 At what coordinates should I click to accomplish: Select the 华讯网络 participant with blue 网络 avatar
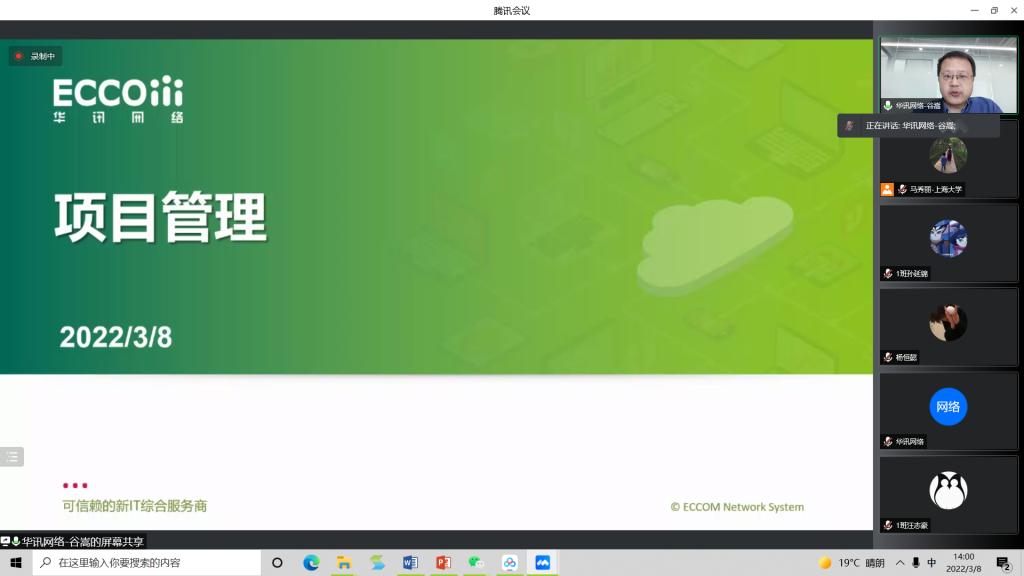[x=948, y=410]
